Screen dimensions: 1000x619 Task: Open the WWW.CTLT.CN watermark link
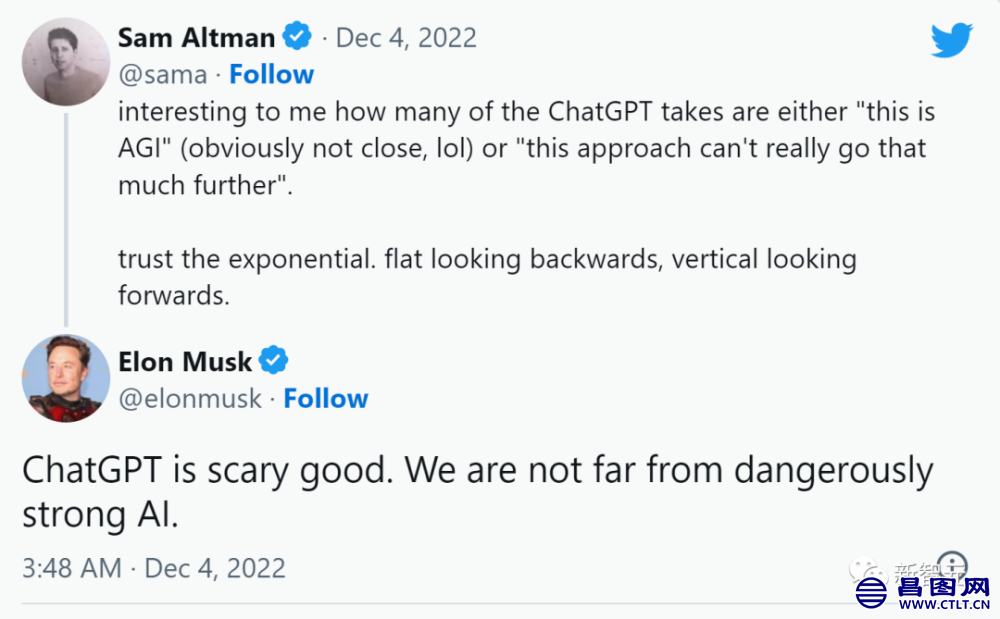click(x=944, y=604)
